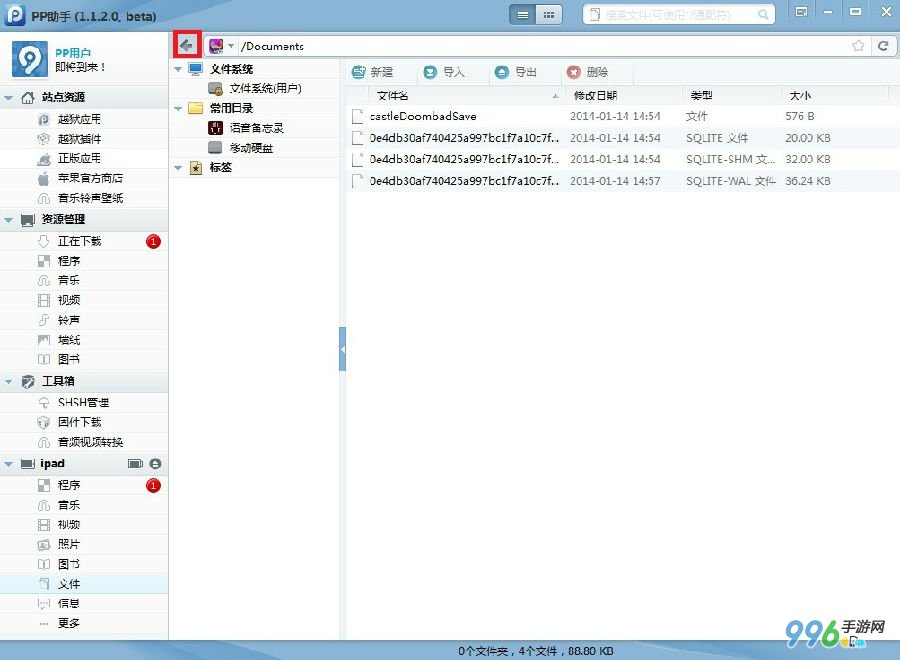The height and width of the screenshot is (660, 900).
Task: Open the app icon dropdown beside the path
Action: [x=231, y=46]
